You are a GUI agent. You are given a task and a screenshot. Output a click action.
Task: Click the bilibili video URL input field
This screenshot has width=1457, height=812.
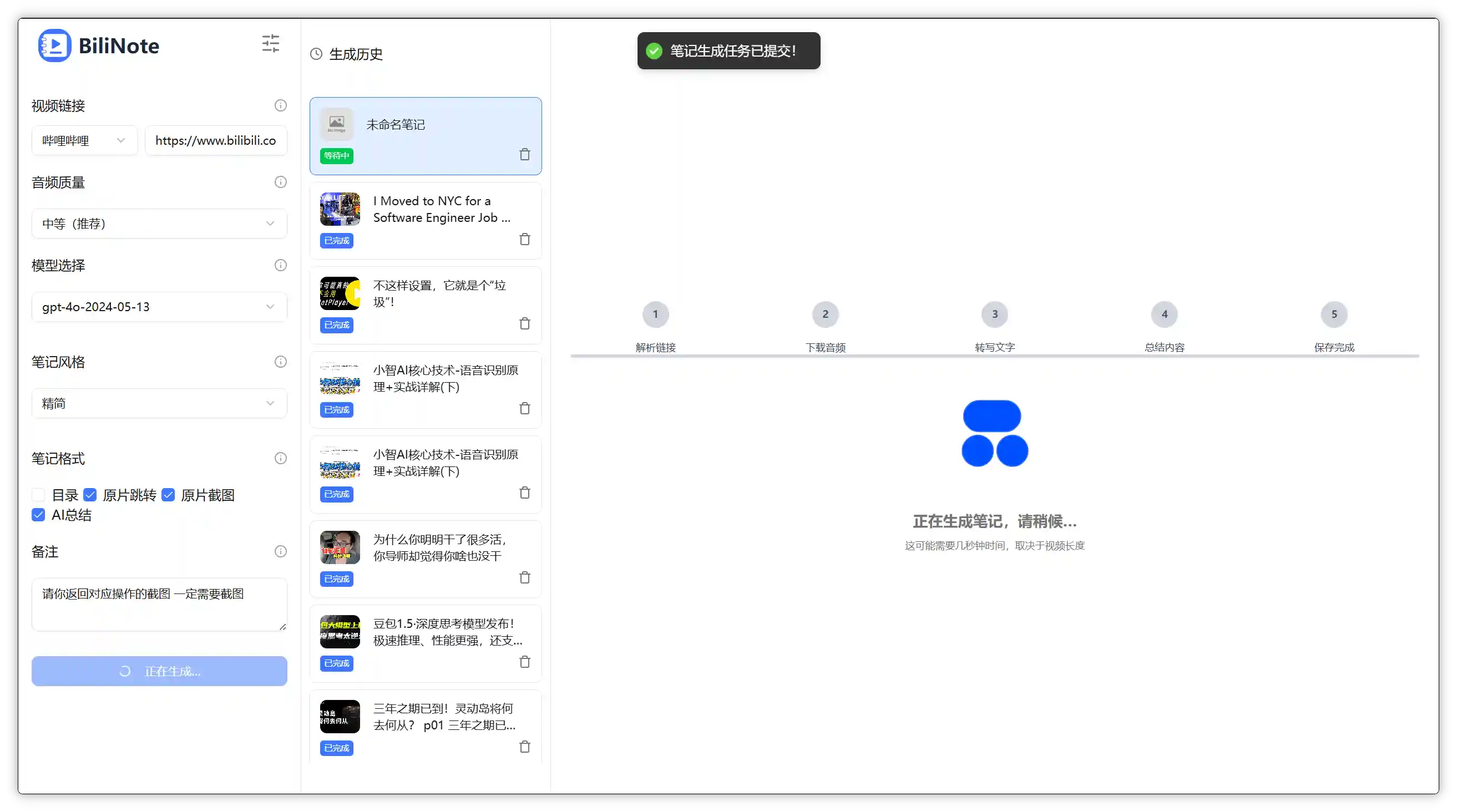[215, 140]
